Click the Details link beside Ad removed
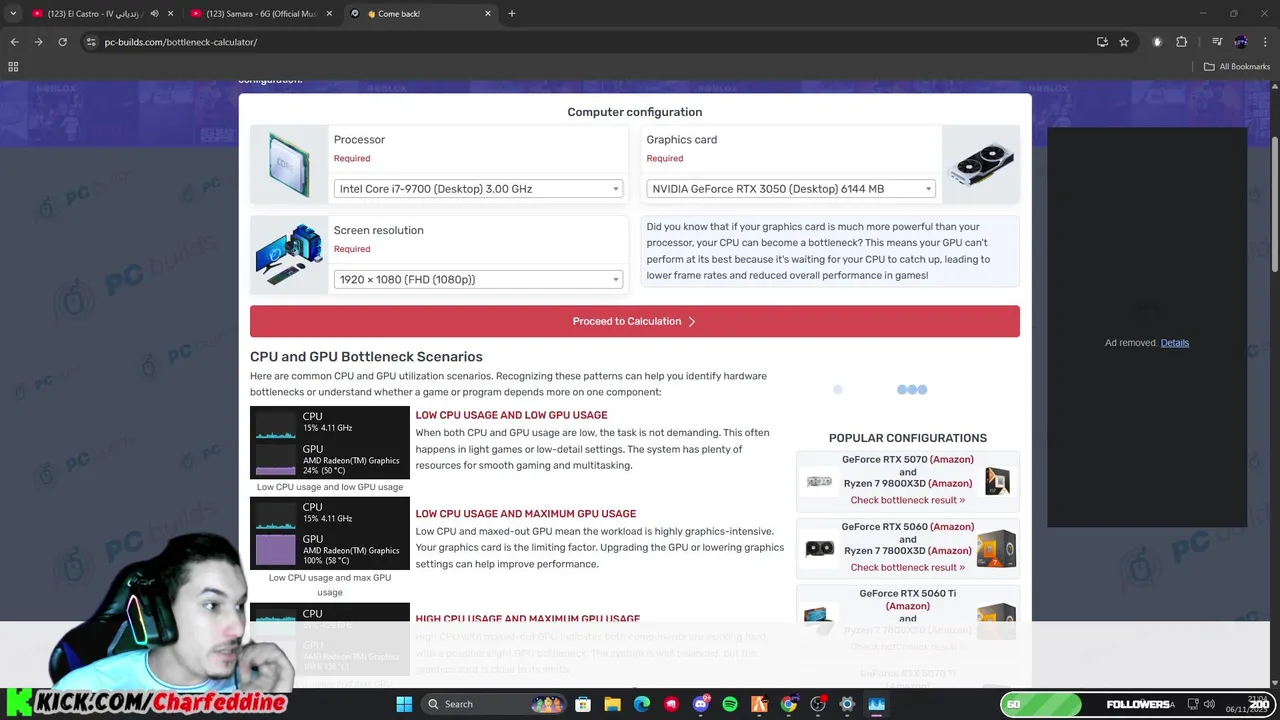The width and height of the screenshot is (1280, 720). 1174,343
